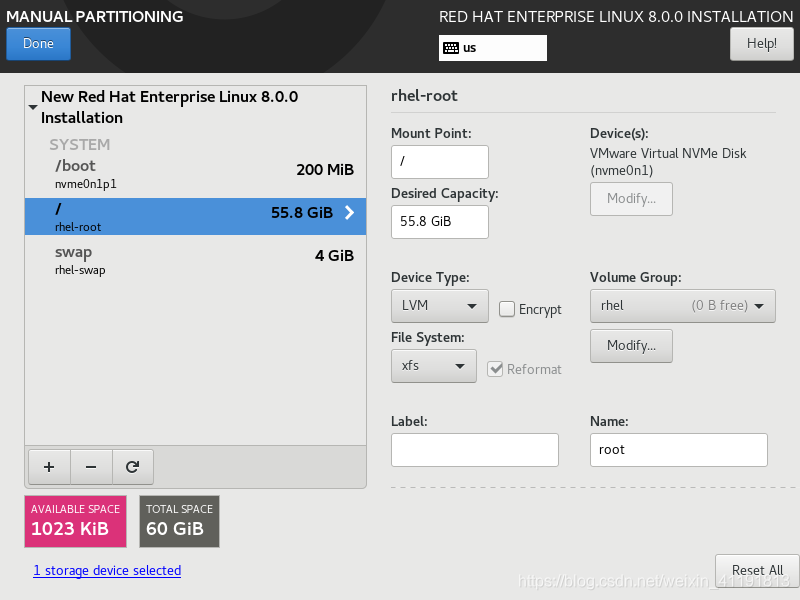Click the plus icon to add mount point
Image resolution: width=800 pixels, height=600 pixels.
click(x=49, y=467)
